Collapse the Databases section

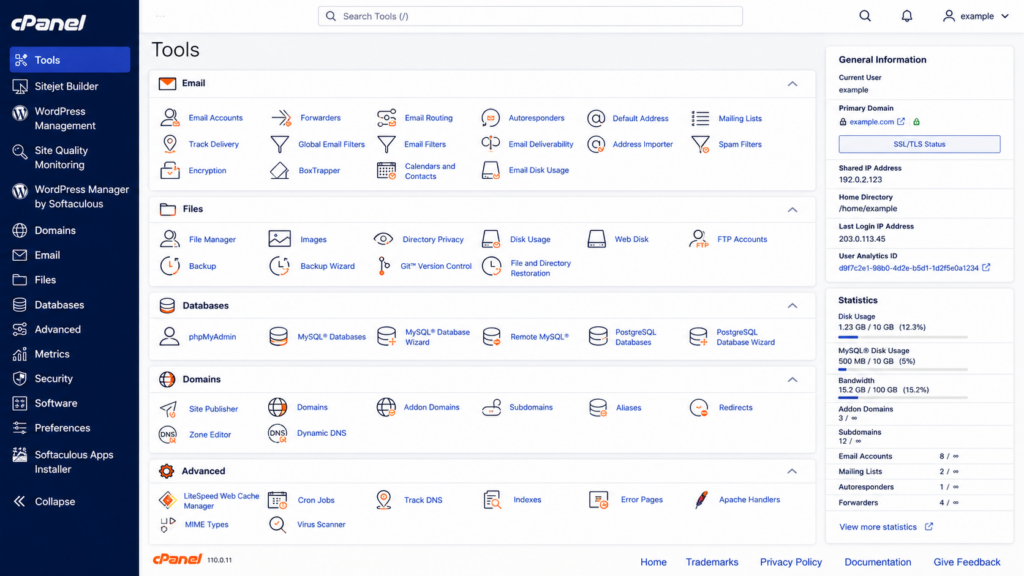coord(792,306)
